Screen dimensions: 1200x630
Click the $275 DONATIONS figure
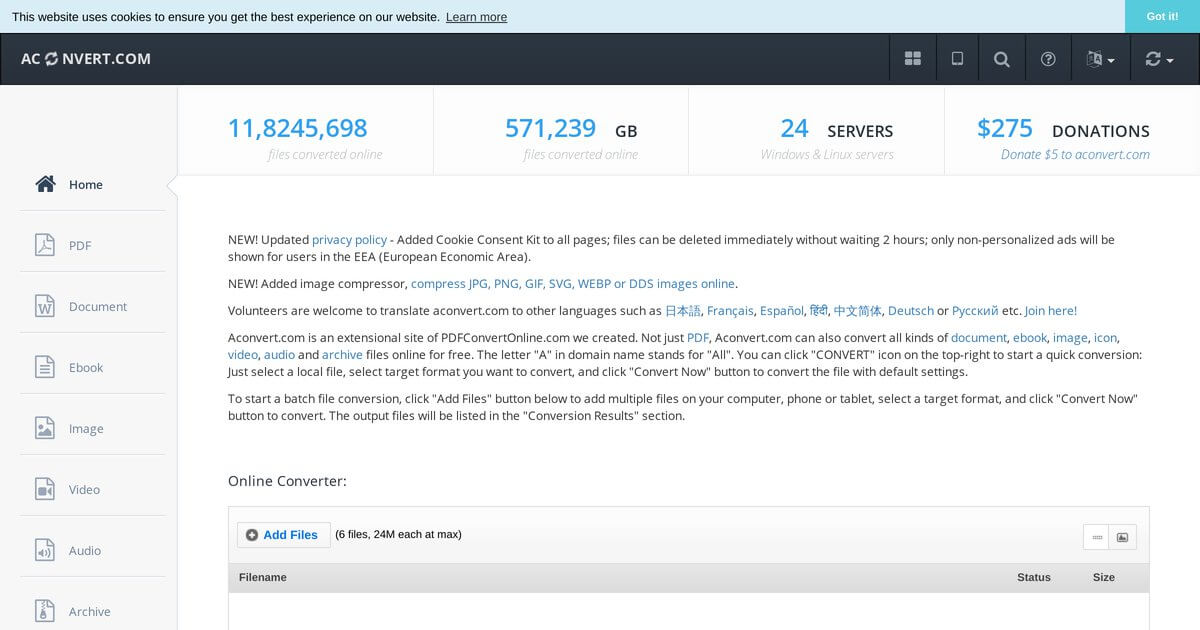click(x=1063, y=129)
